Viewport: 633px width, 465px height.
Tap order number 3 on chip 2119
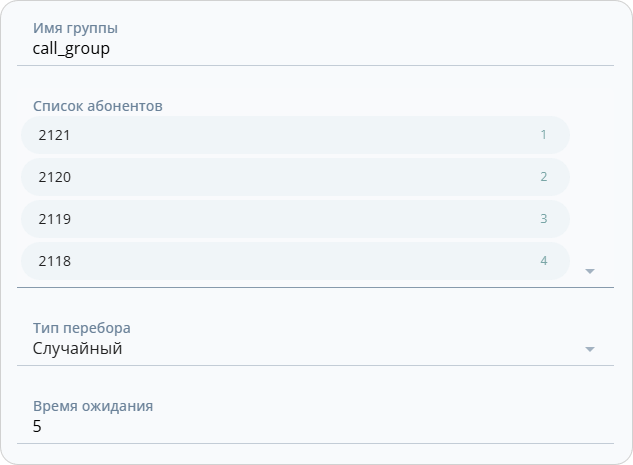pyautogui.click(x=543, y=219)
